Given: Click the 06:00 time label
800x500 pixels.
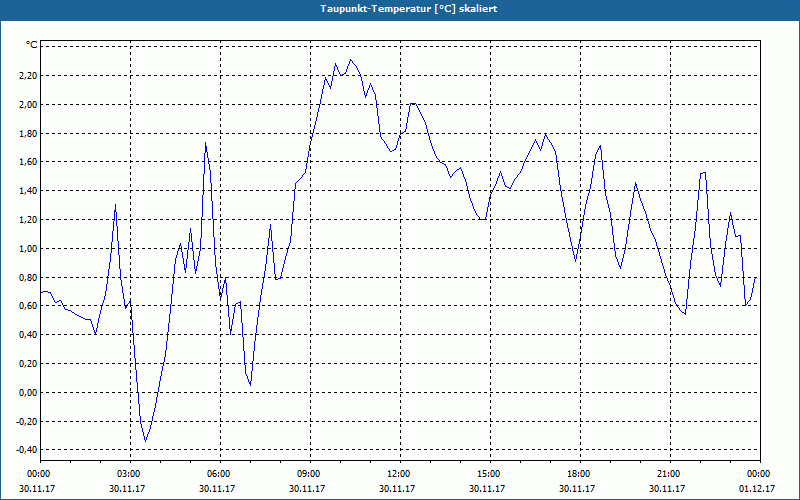Looking at the screenshot, I should point(220,474).
